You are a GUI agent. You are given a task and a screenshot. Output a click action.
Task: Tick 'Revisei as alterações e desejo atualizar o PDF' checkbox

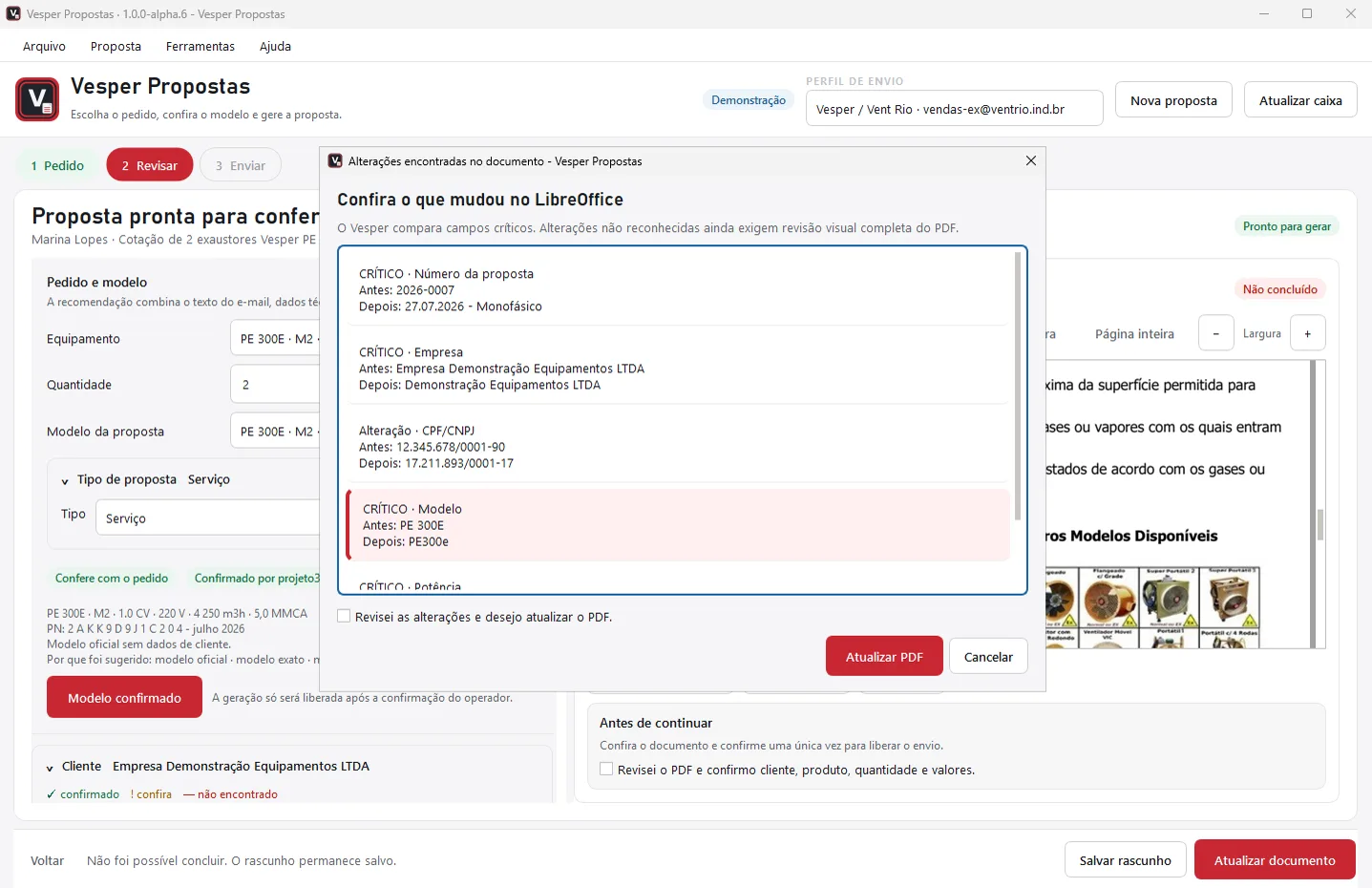344,617
